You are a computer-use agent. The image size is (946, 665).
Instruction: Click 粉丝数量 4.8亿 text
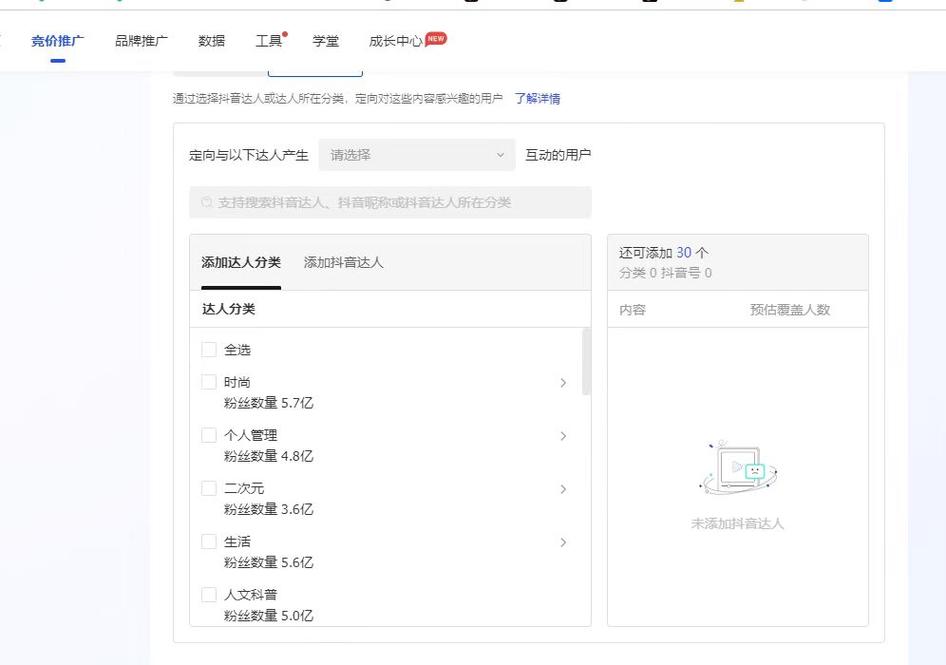[x=268, y=456]
